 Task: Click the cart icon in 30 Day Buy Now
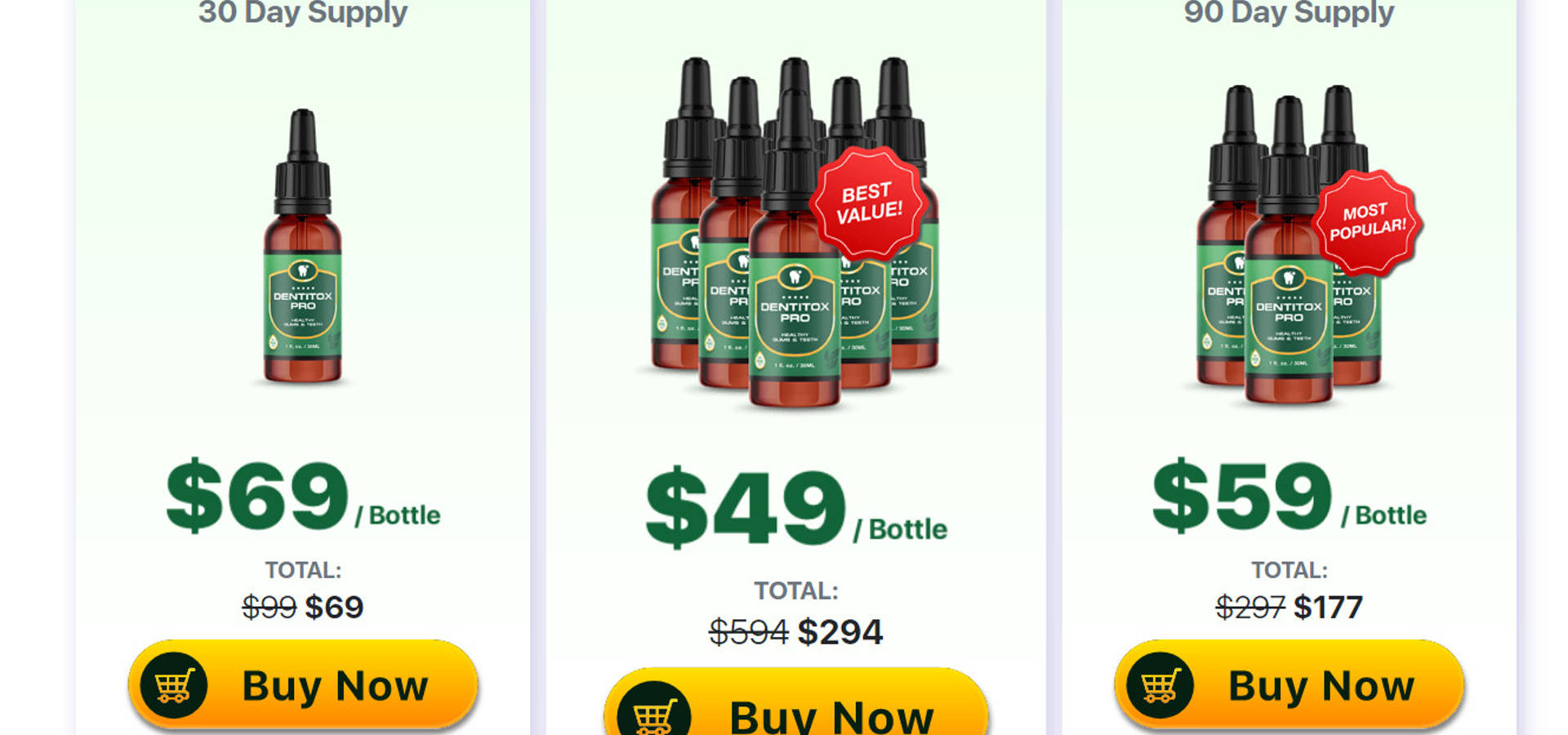[x=174, y=685]
